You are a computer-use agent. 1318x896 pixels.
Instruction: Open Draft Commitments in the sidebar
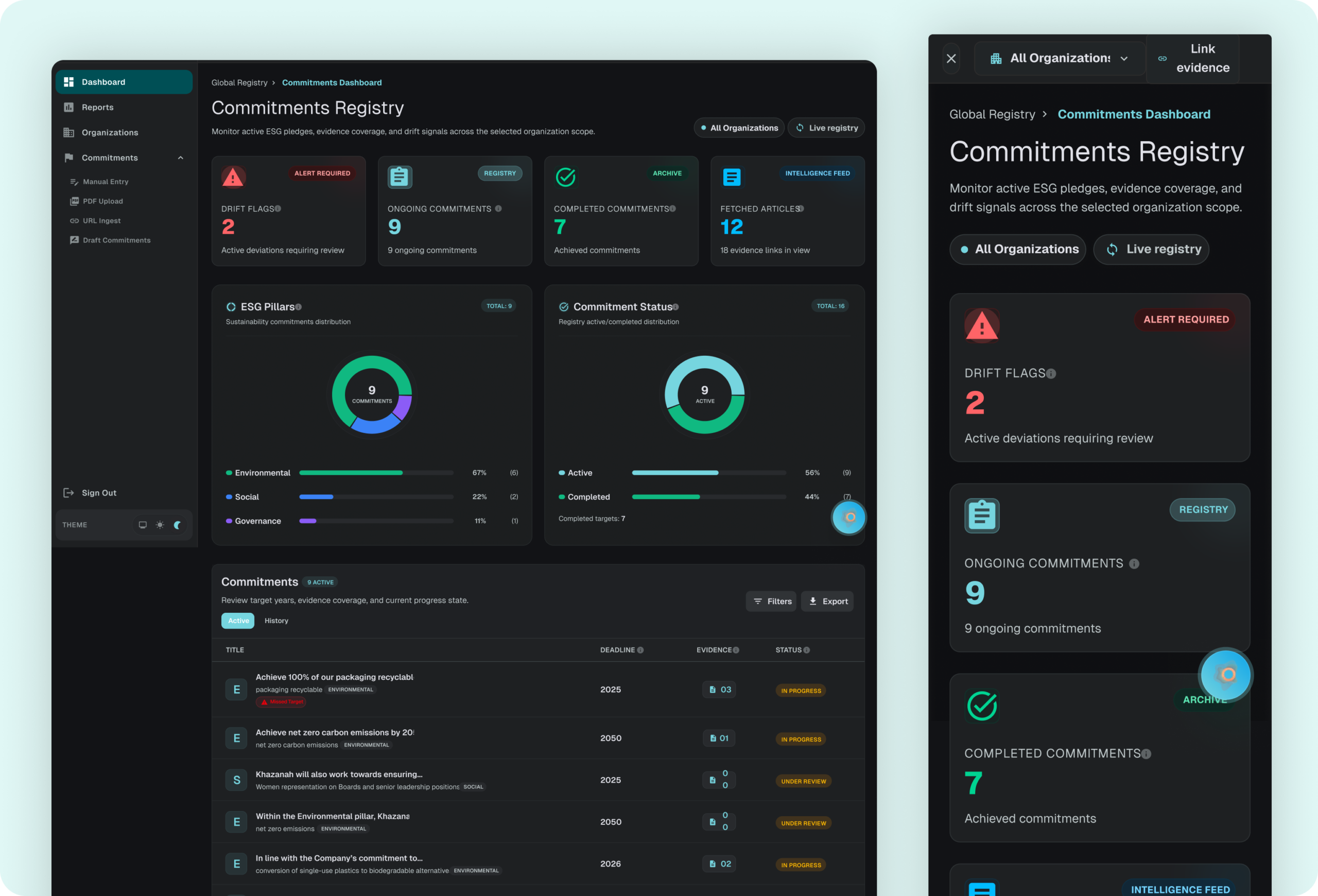tap(116, 240)
